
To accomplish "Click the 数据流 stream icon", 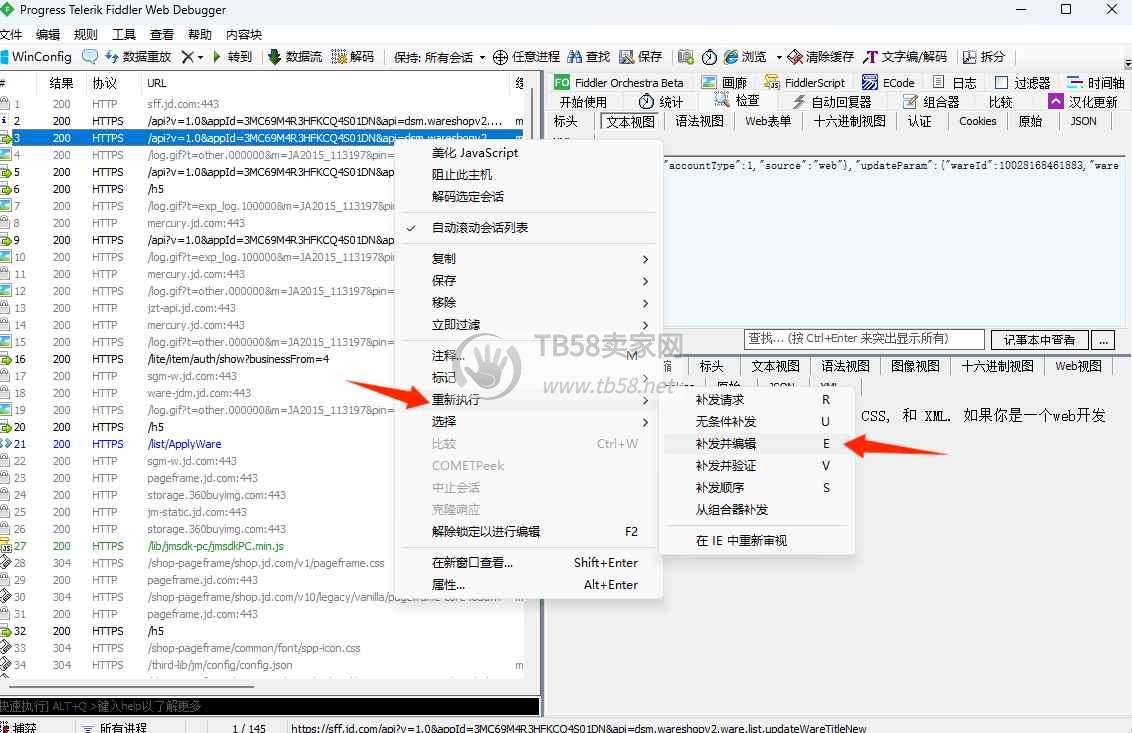I will [x=274, y=56].
